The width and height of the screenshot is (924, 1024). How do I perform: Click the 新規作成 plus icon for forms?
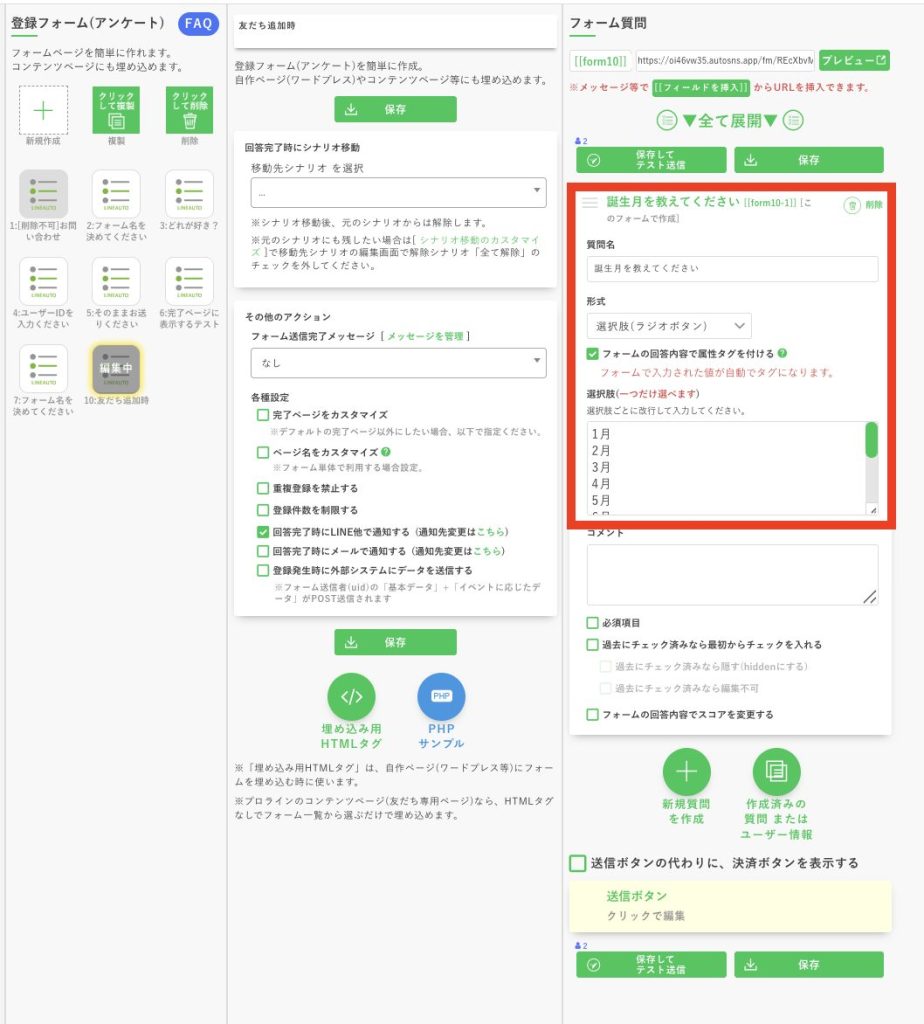tap(43, 110)
